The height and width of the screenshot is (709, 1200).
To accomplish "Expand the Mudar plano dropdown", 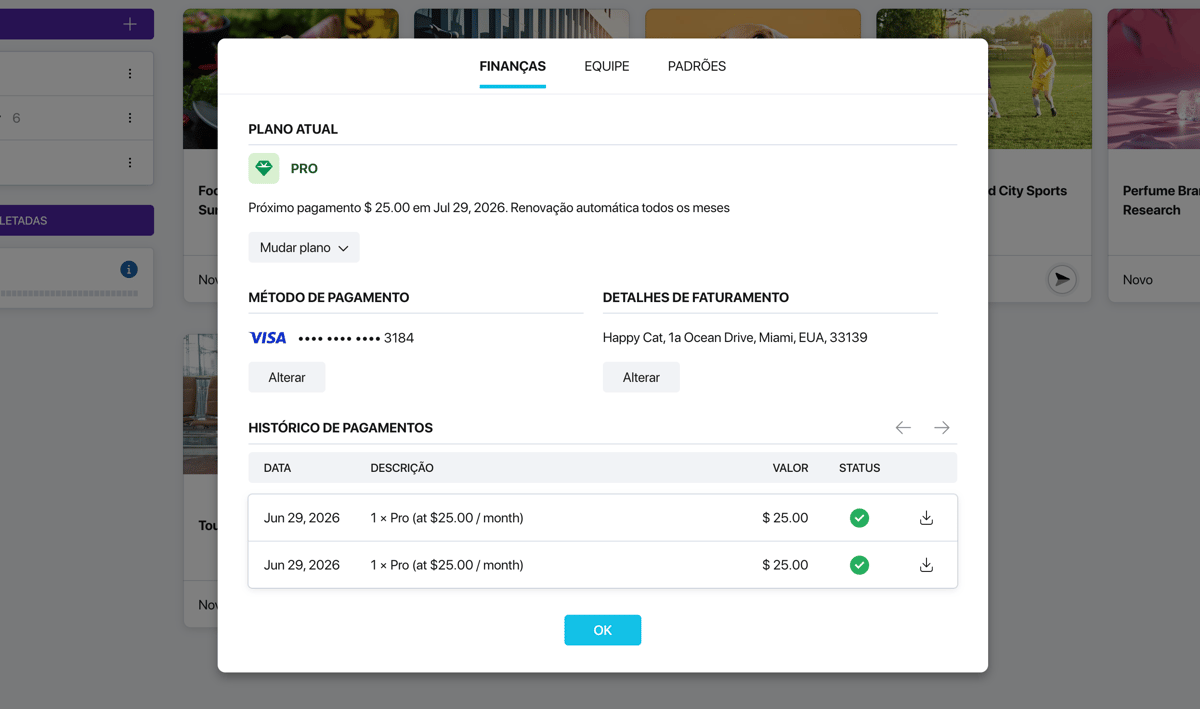I will click(x=304, y=248).
